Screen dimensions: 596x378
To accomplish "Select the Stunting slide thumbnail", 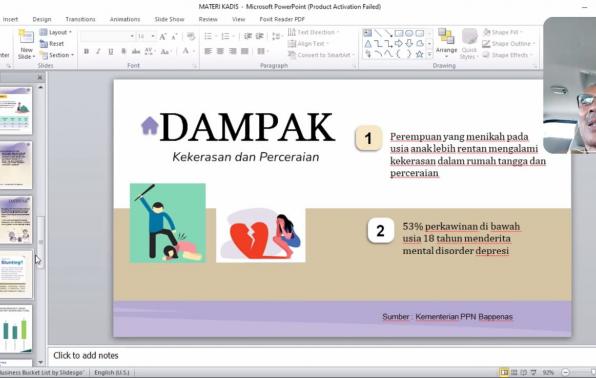I will [x=15, y=275].
